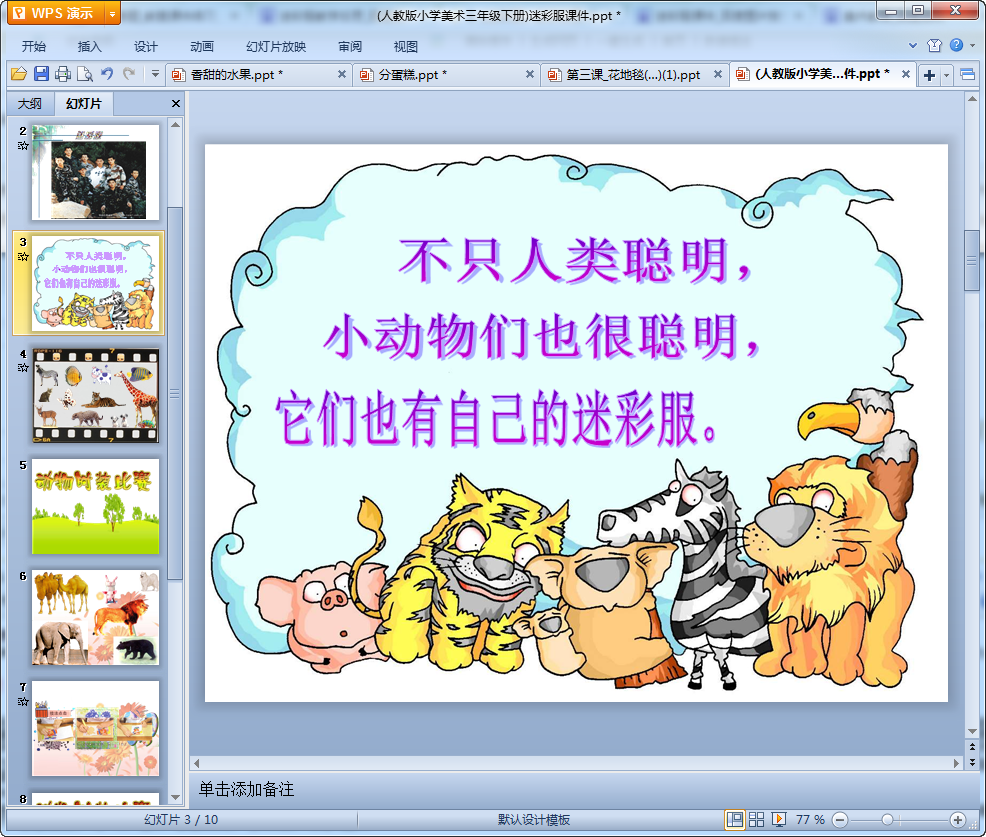Viewport: 986px width, 837px height.
Task: Save the presentation with the floppy disk icon
Action: point(42,74)
